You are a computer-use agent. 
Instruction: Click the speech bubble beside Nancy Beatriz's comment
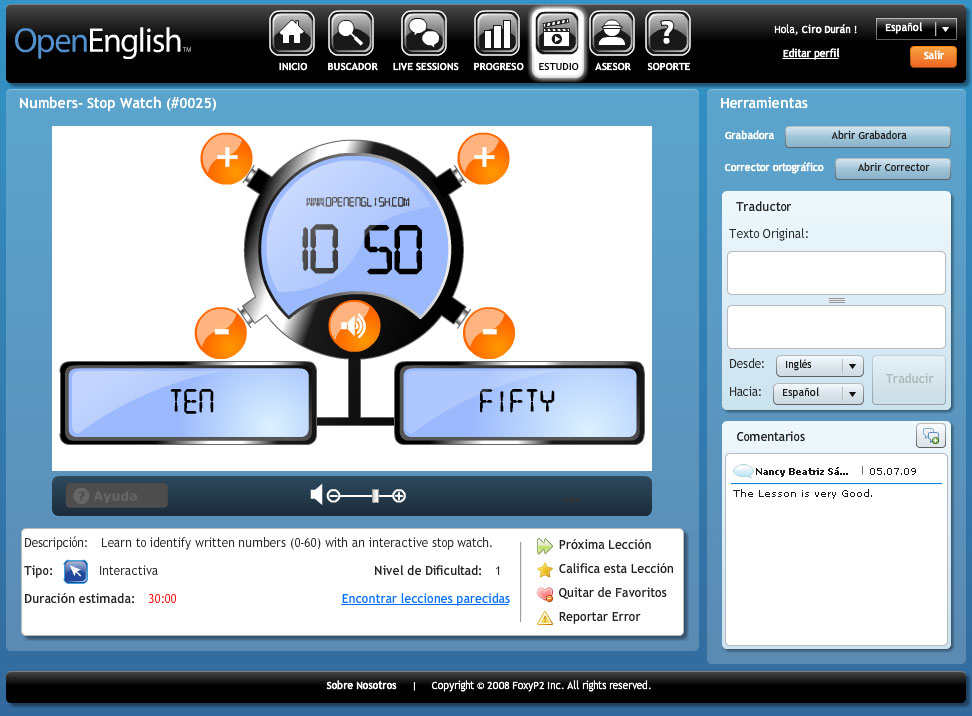(743, 471)
